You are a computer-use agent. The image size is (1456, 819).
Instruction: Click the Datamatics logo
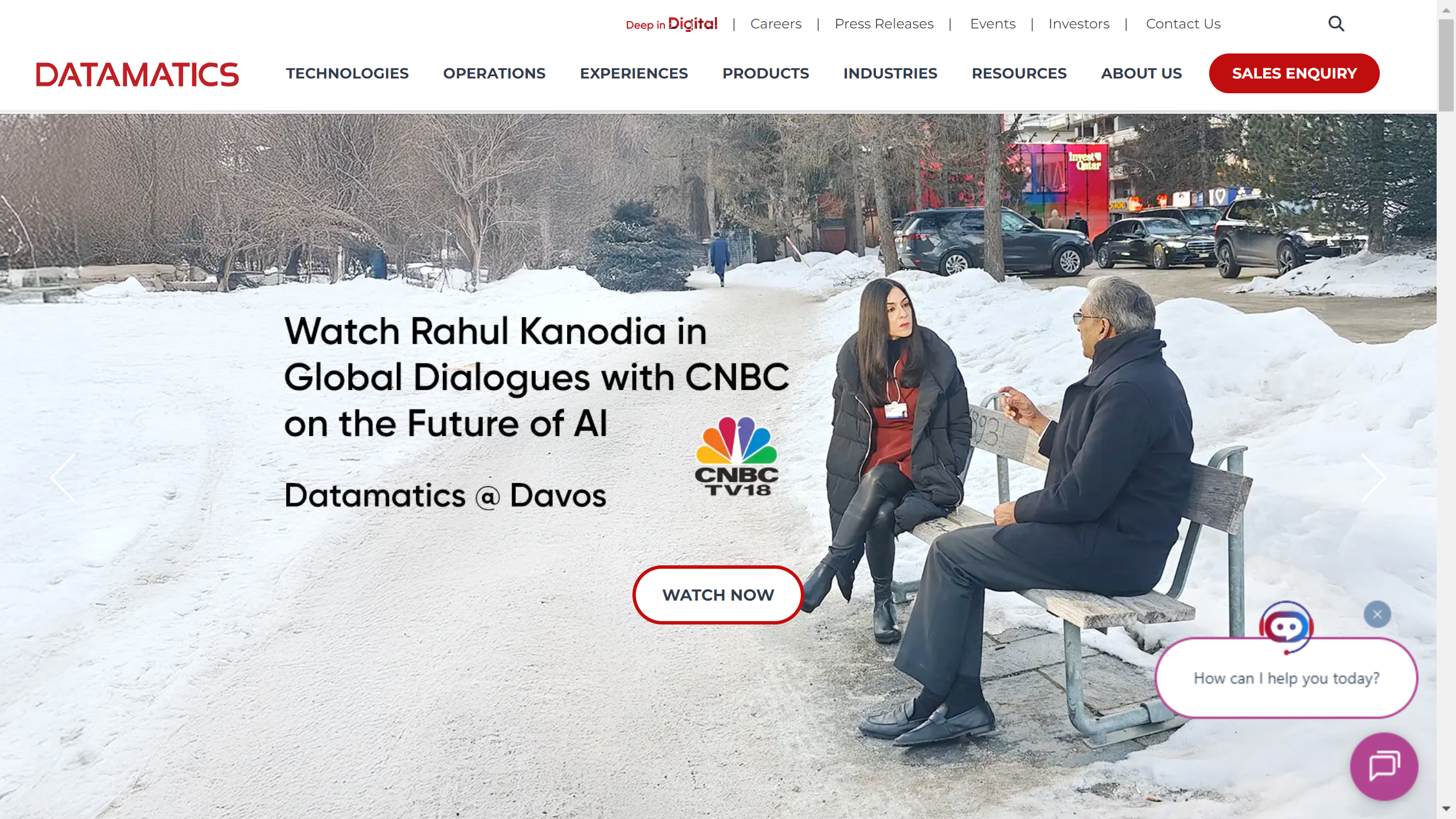point(138,75)
